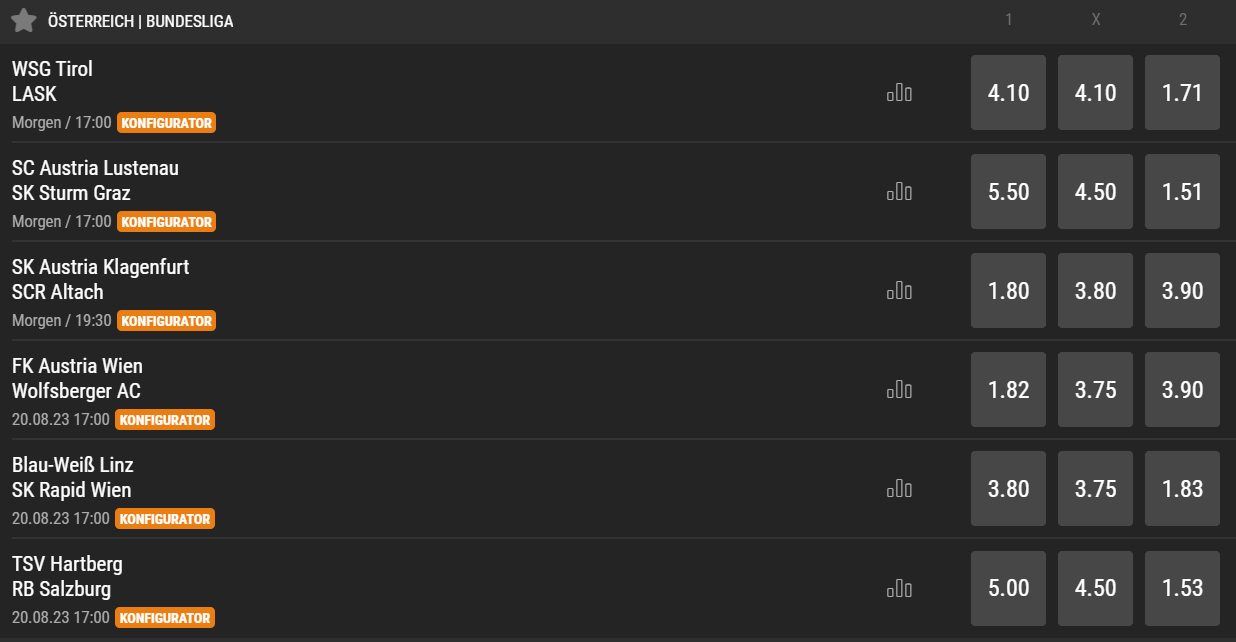Show stats icon for TSV Hartberg vs Salzburg
The width and height of the screenshot is (1236, 642).
coord(899,588)
